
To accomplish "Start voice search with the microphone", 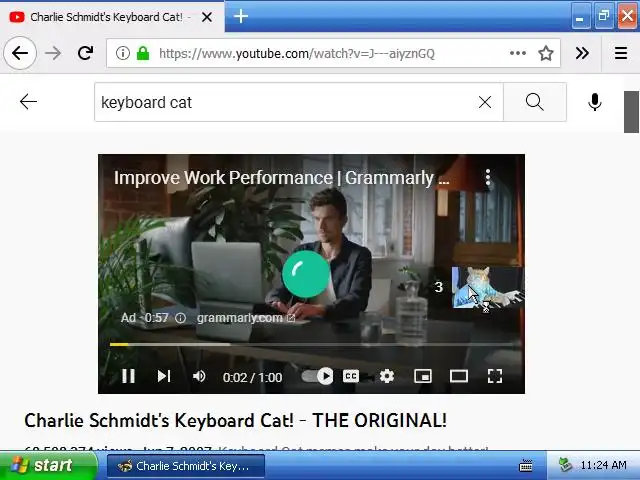I will click(x=595, y=102).
